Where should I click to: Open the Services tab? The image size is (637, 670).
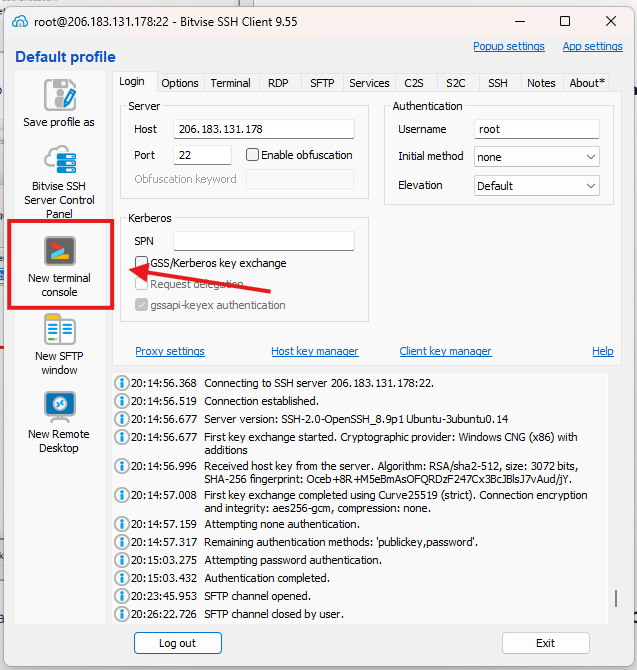[369, 83]
